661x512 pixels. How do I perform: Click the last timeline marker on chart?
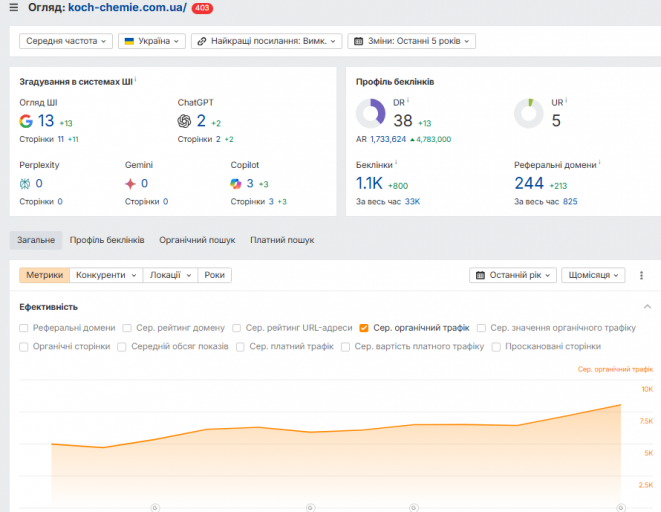tap(621, 507)
